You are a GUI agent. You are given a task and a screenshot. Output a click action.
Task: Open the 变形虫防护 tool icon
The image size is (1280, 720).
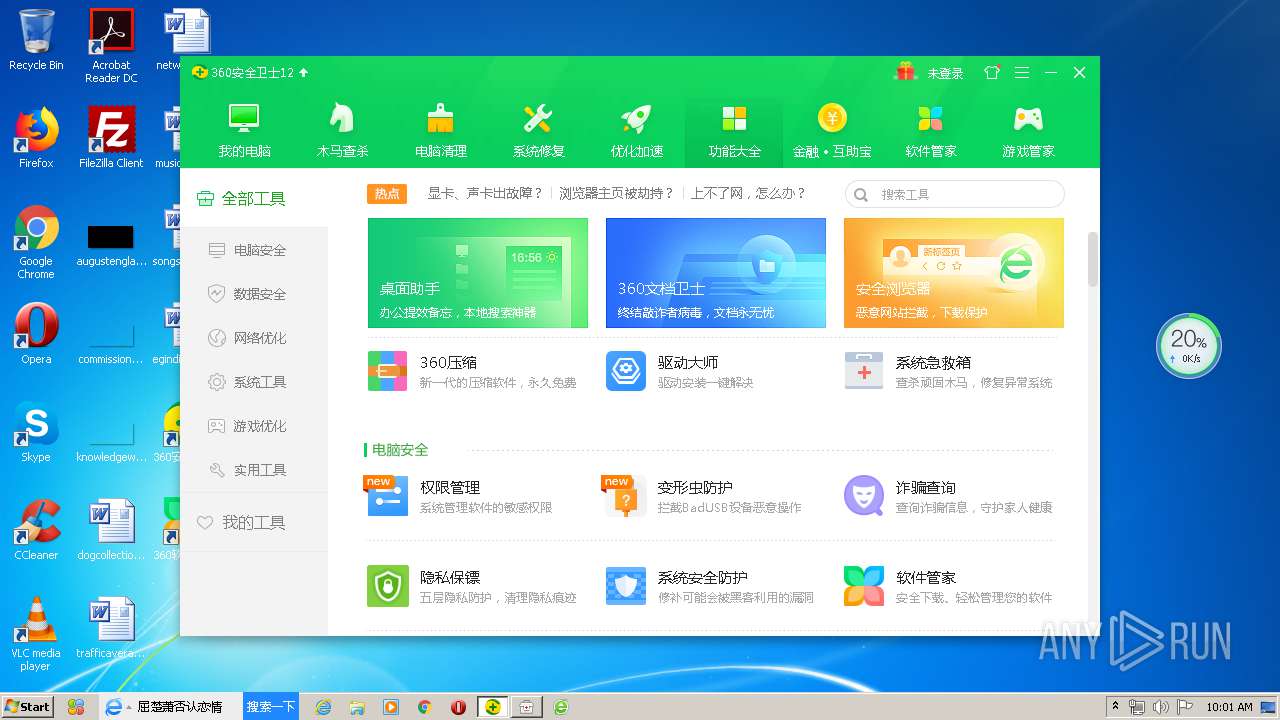pyautogui.click(x=625, y=496)
